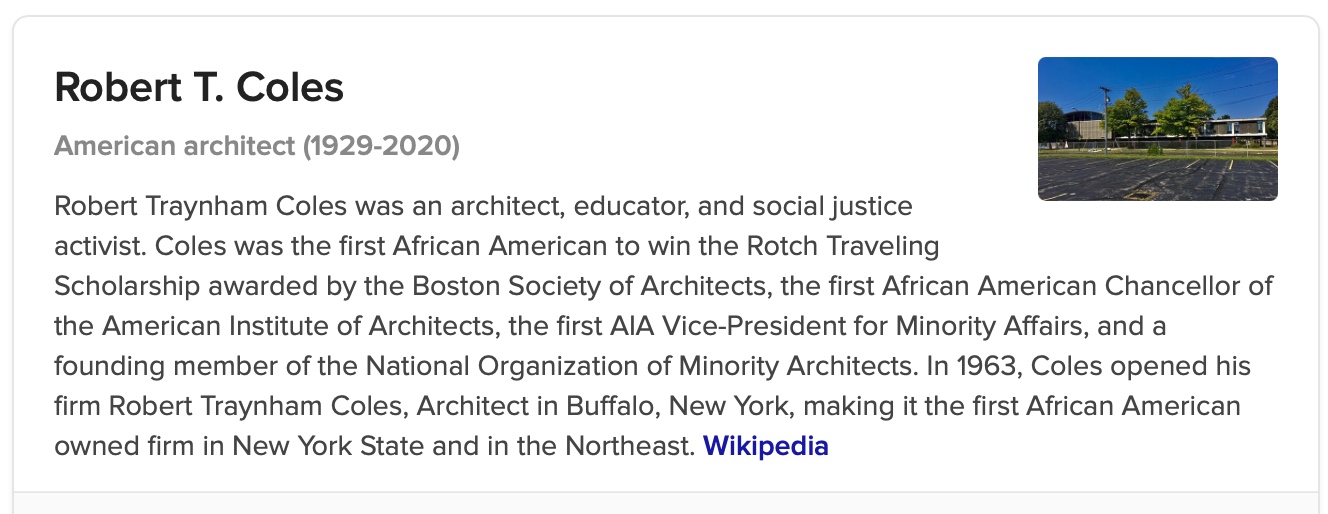Select the 'American architect (1929-2020)' subtitle
The height and width of the screenshot is (514, 1328).
click(x=257, y=147)
